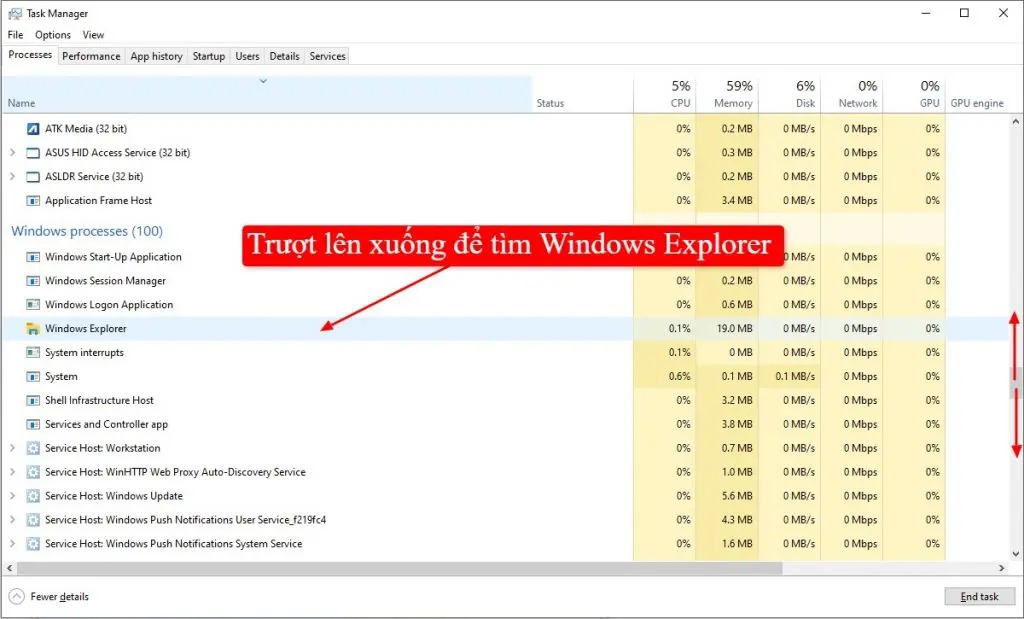The image size is (1024, 619).
Task: Click the Service Host: Workstation gear icon
Action: point(32,449)
